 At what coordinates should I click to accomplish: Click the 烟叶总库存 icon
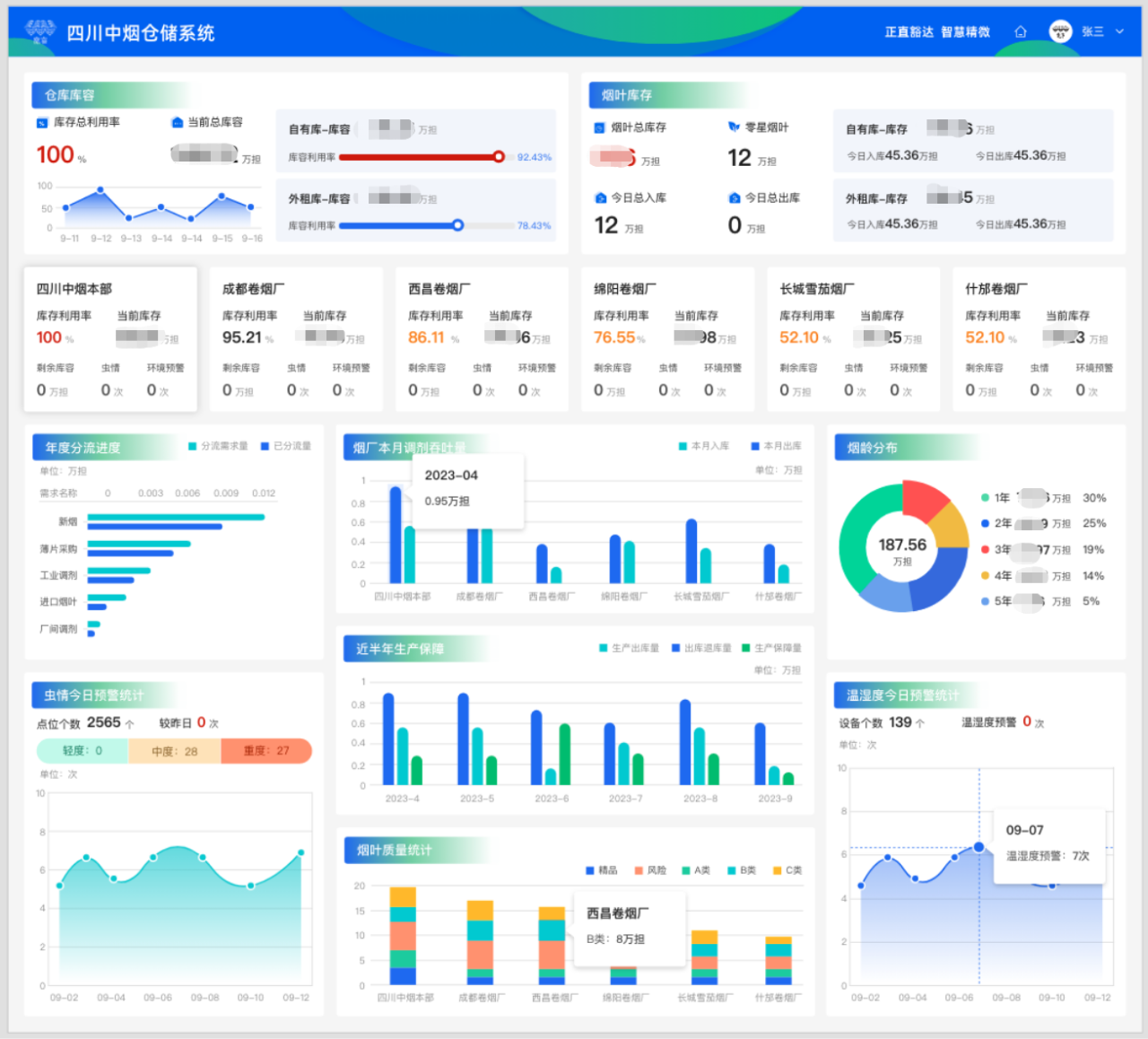(599, 128)
